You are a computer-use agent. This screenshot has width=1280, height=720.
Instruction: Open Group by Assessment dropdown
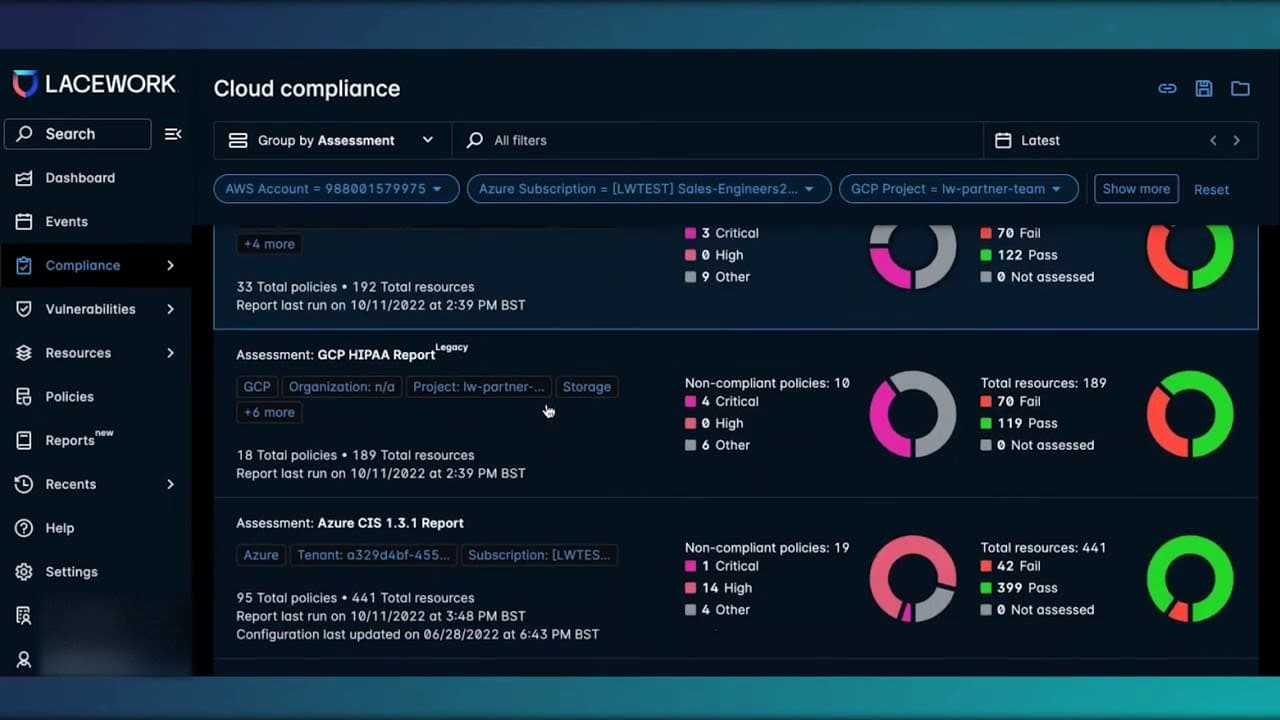(332, 141)
